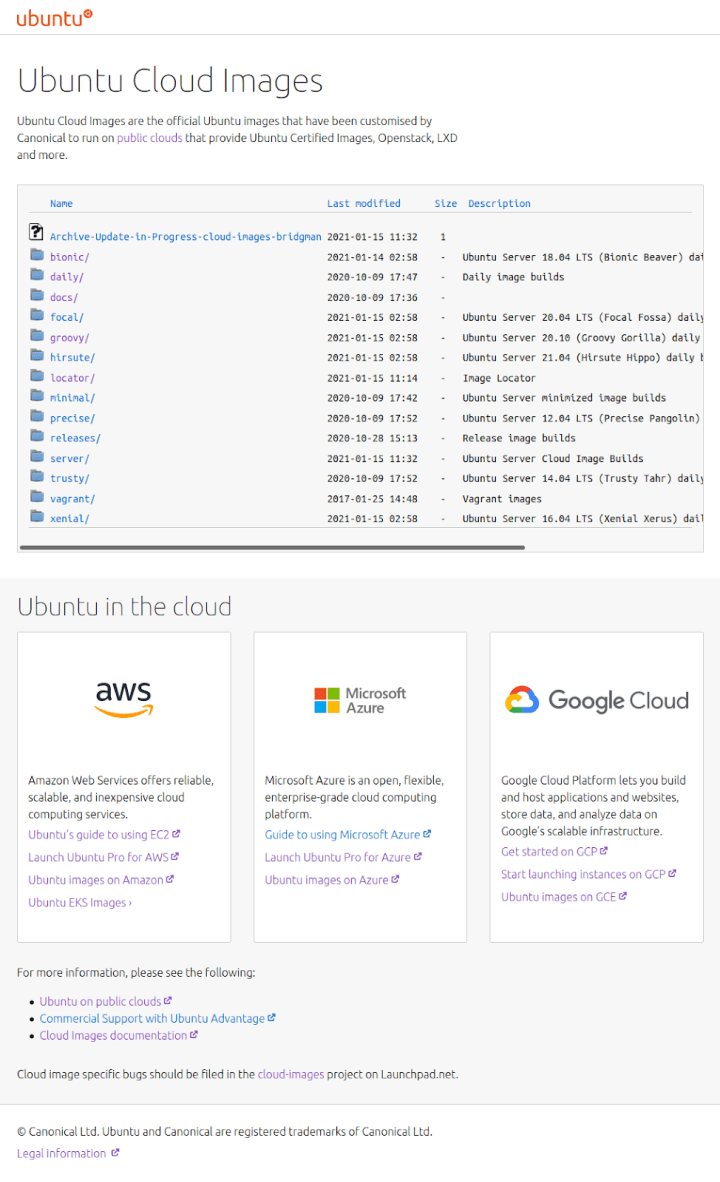Open the daily/ directory link
Screen dimensions: 720x1182
pyautogui.click(x=67, y=277)
